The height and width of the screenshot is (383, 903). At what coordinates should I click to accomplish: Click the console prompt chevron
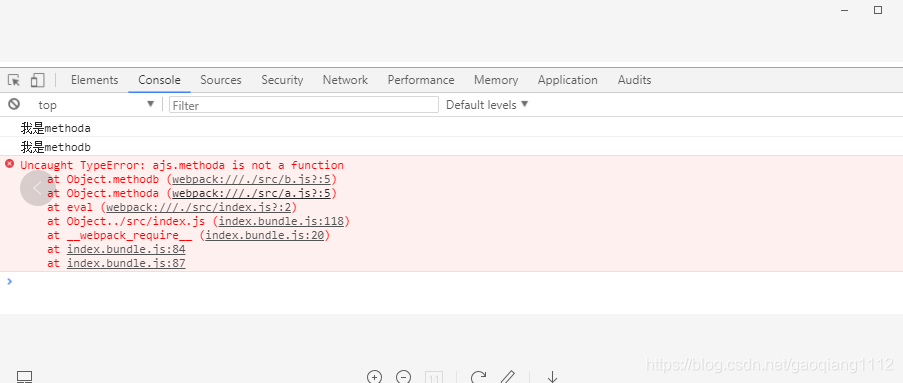coord(9,281)
